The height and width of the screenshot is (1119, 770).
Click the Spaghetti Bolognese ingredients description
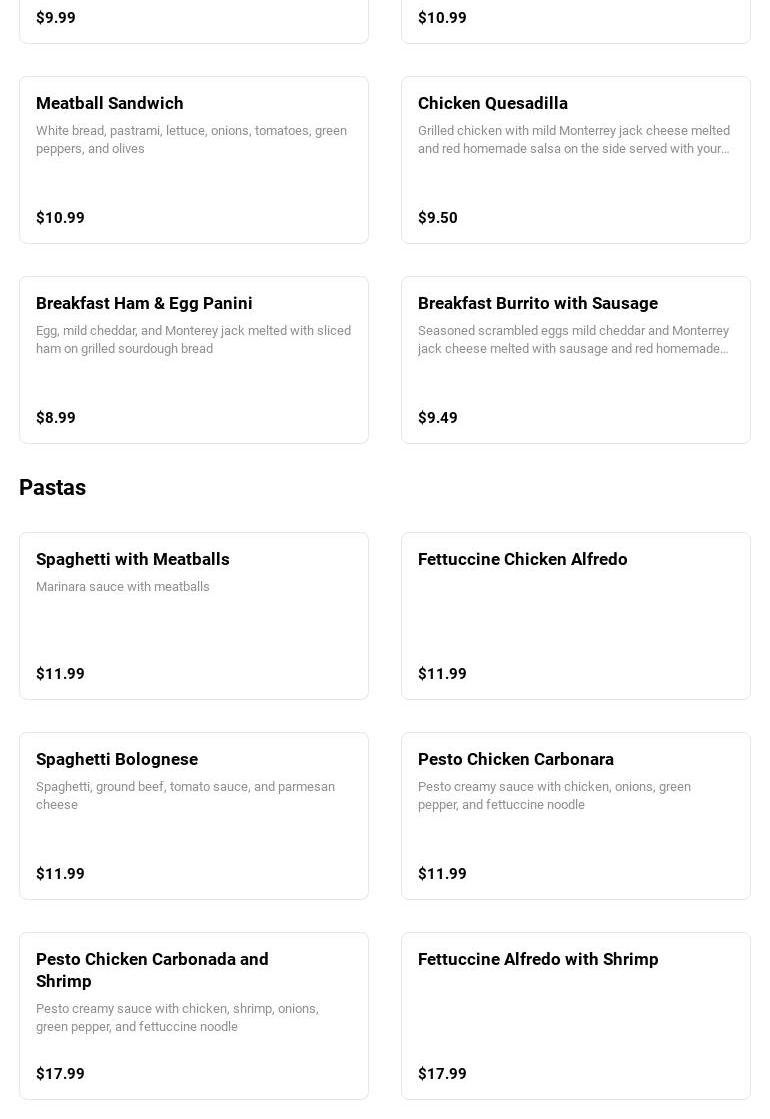click(x=185, y=796)
